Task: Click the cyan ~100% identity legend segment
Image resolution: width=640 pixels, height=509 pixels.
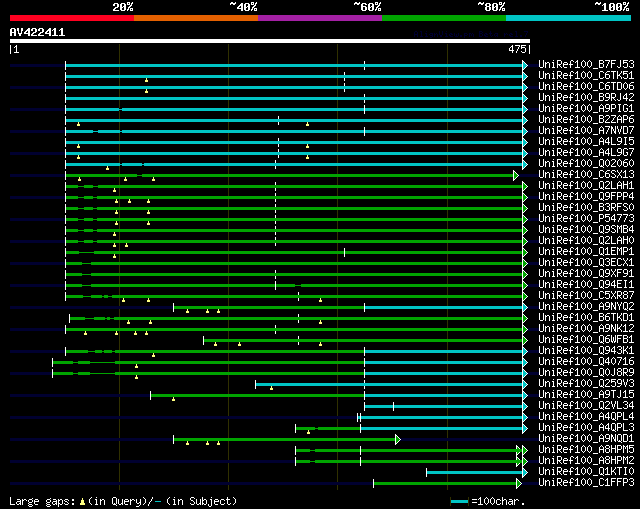Action: click(568, 18)
